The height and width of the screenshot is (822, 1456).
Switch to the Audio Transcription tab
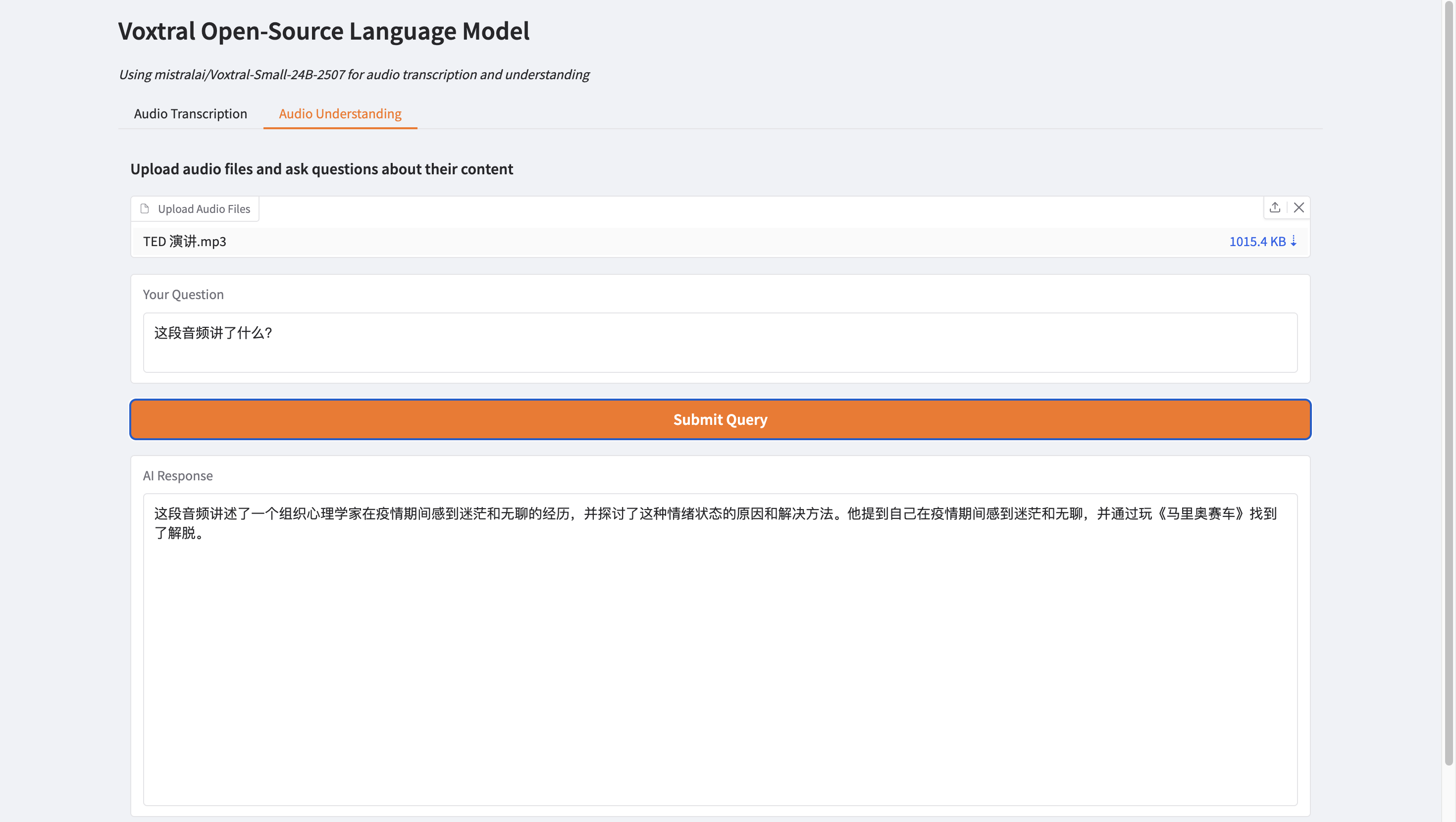coord(191,113)
